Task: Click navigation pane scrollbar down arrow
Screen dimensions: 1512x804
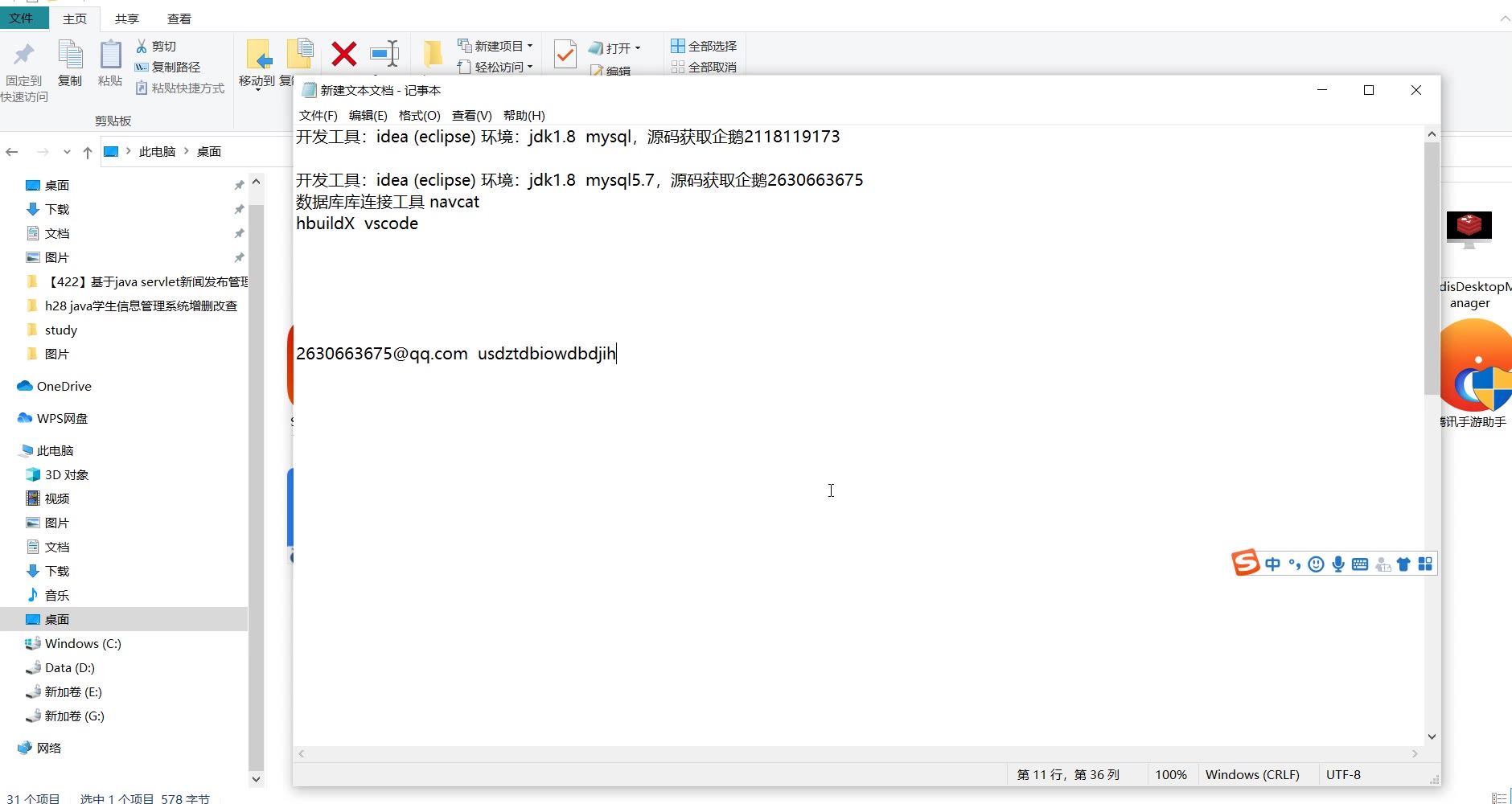Action: point(256,778)
